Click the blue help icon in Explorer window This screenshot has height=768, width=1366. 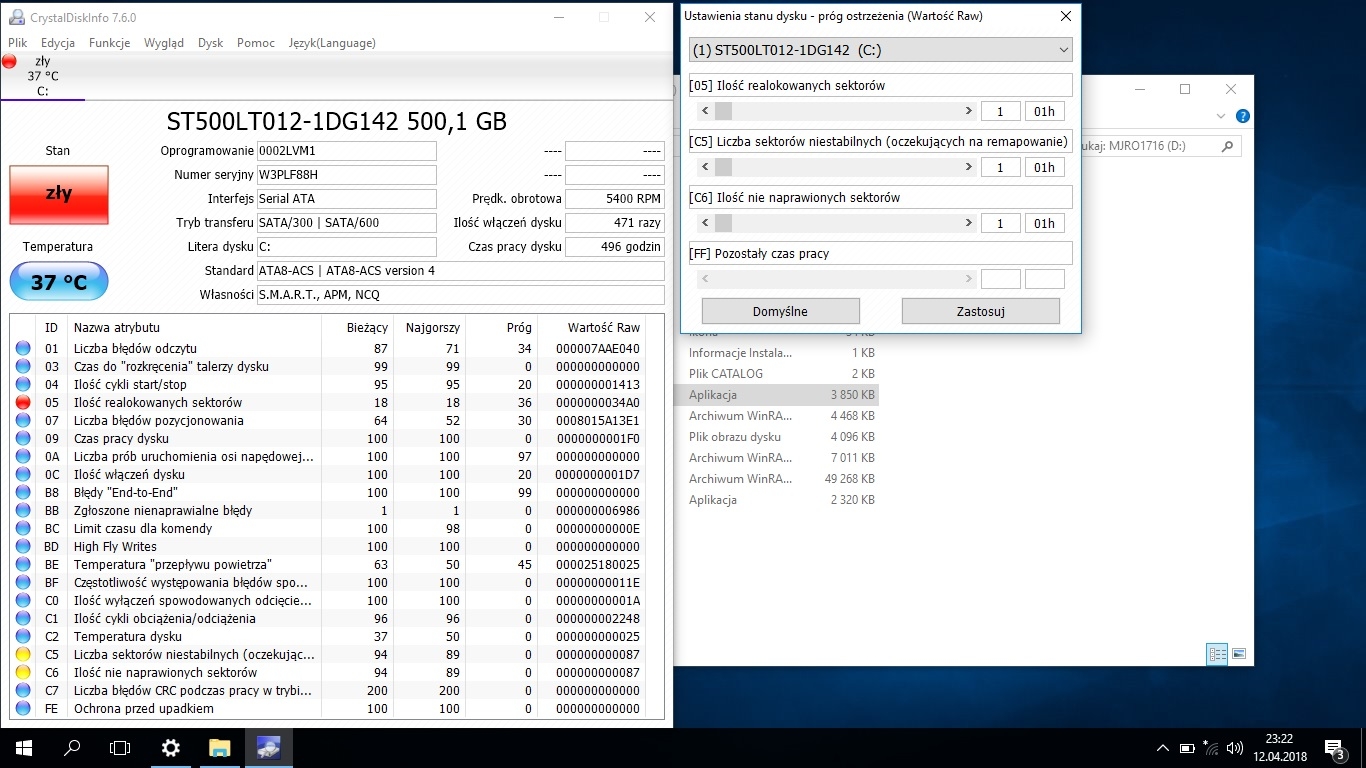coord(1242,116)
